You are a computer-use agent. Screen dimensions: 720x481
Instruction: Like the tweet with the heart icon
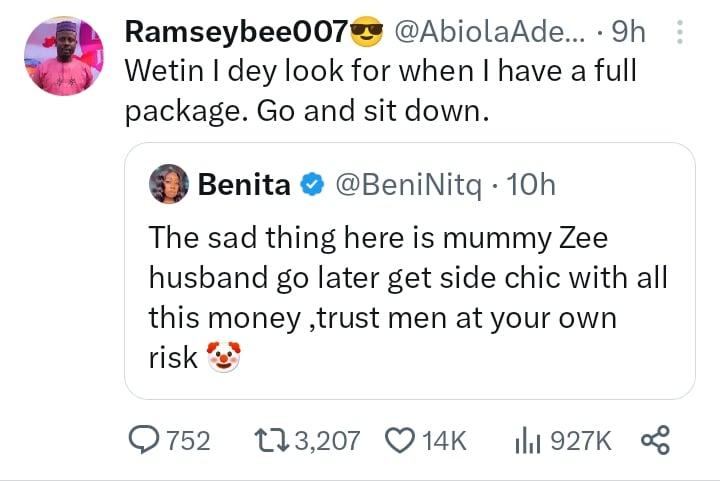(x=400, y=440)
